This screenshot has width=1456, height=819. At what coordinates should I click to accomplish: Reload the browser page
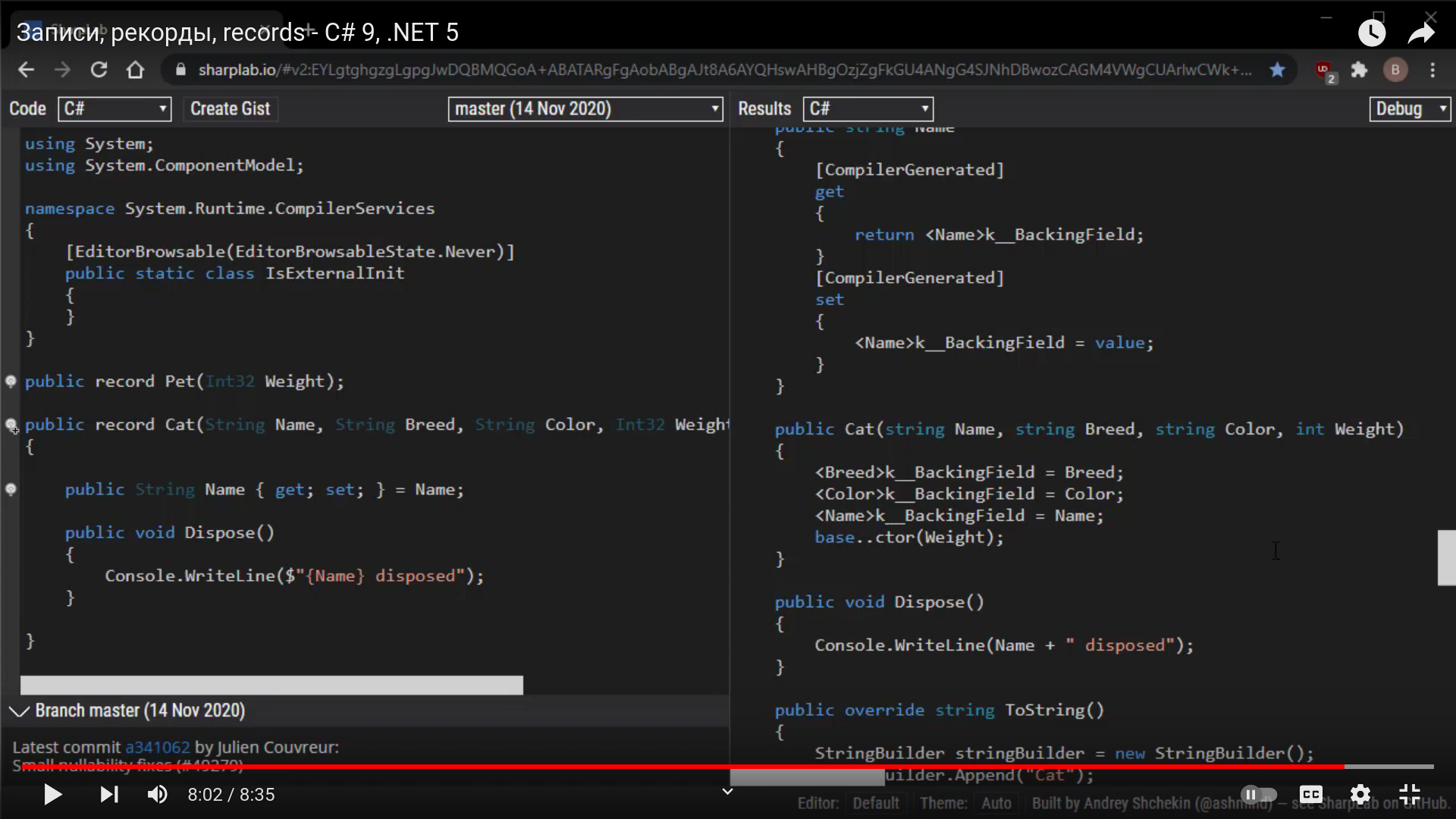(99, 70)
